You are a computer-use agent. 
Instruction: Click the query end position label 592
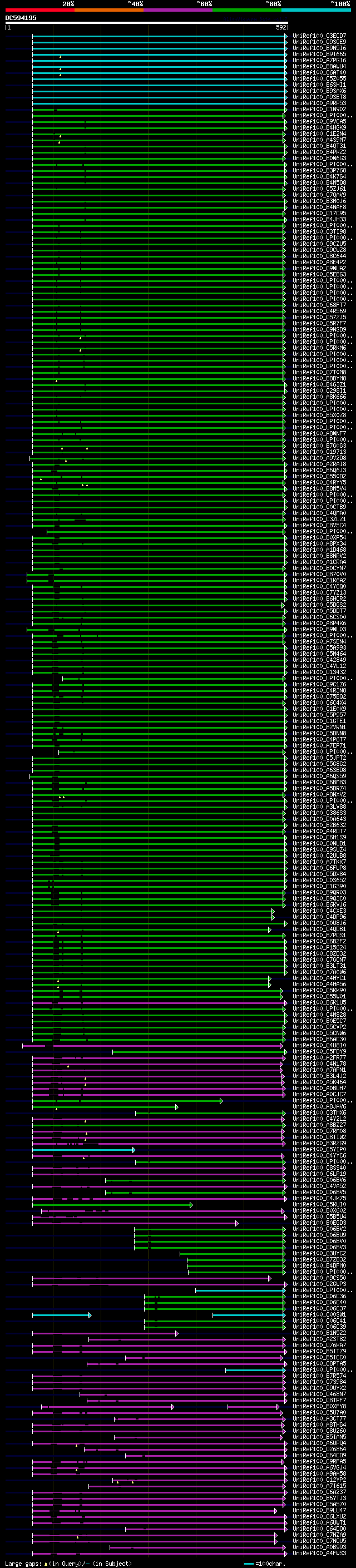click(281, 27)
